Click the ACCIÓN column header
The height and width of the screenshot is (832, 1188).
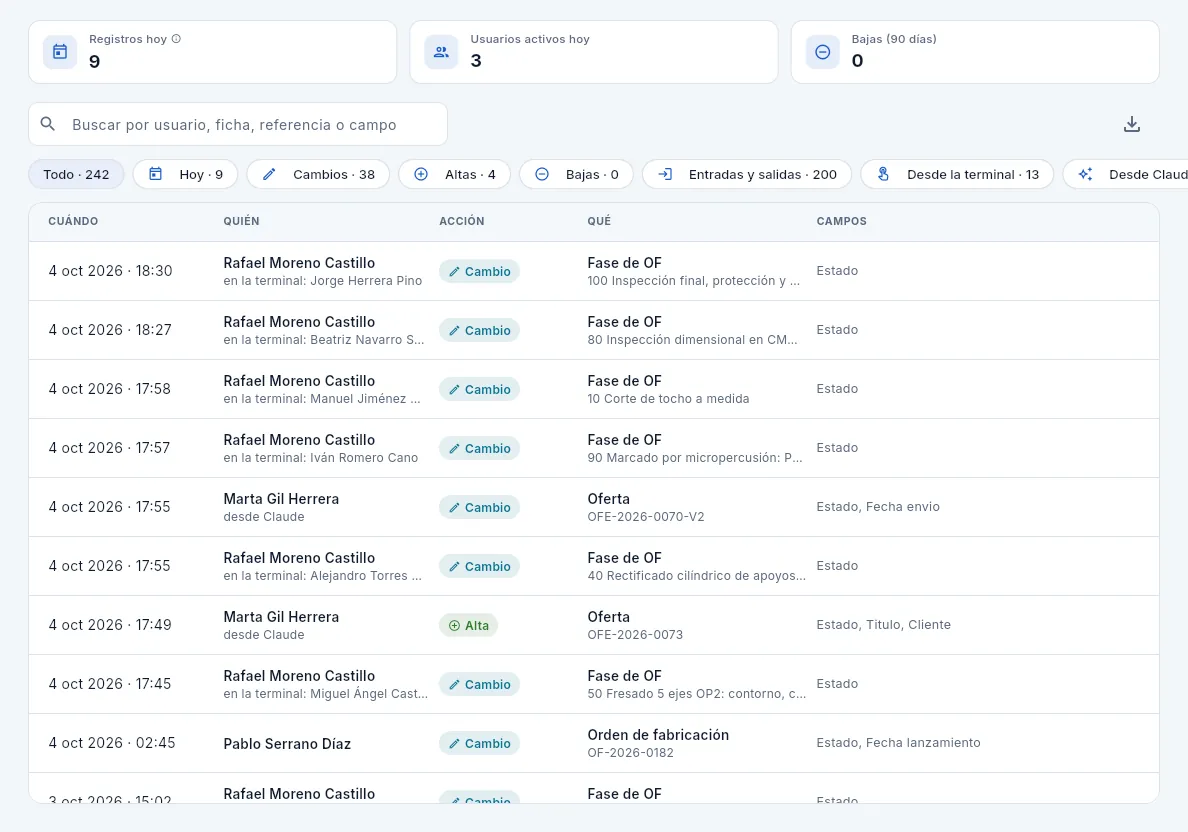(461, 221)
